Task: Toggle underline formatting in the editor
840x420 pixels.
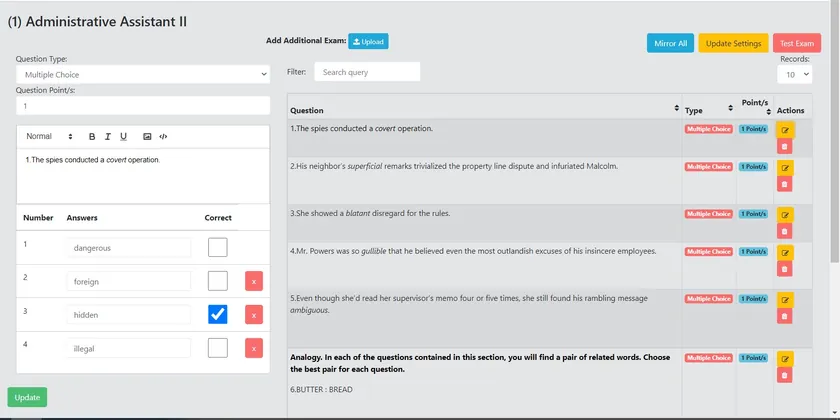Action: click(123, 137)
